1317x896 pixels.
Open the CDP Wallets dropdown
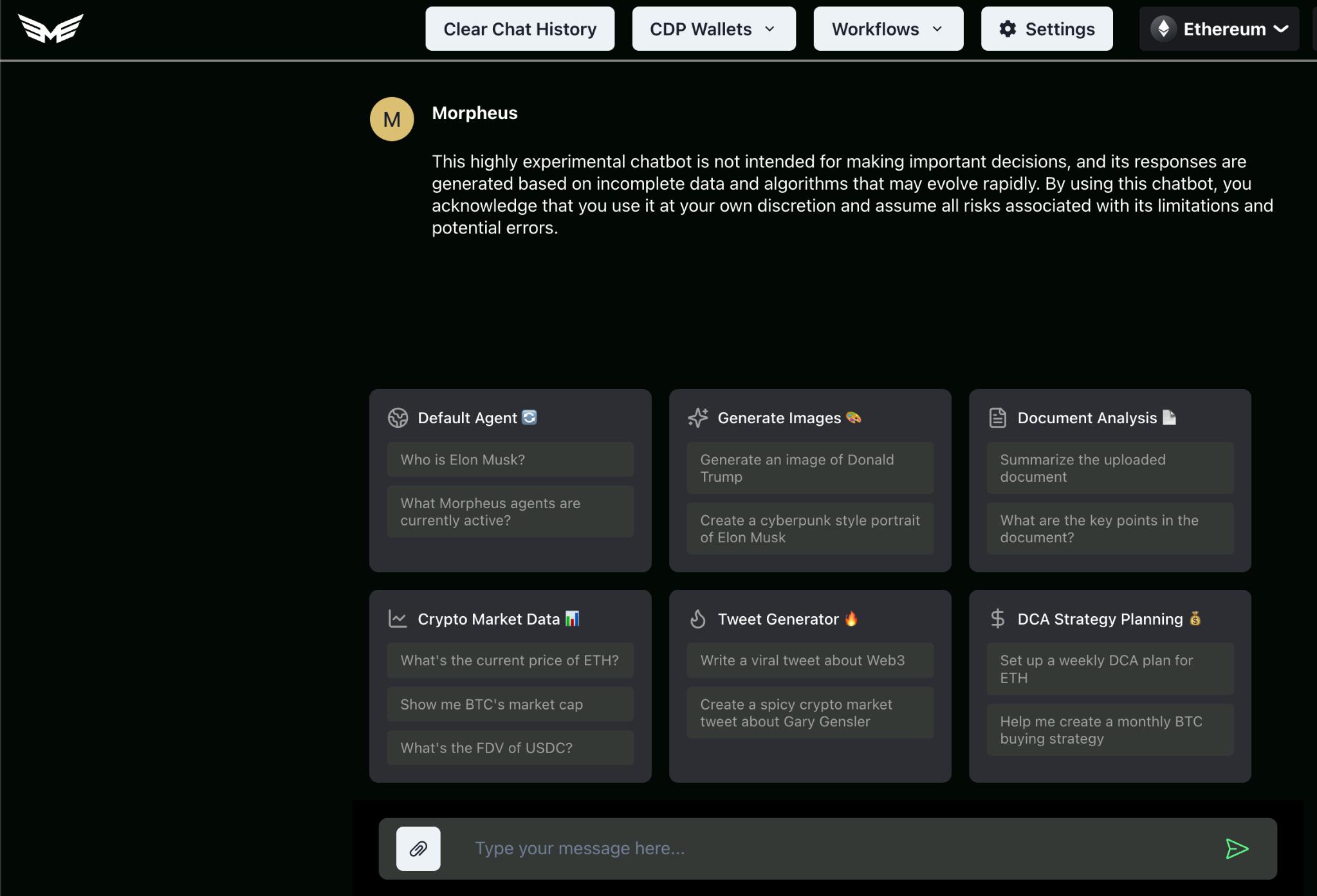714,28
